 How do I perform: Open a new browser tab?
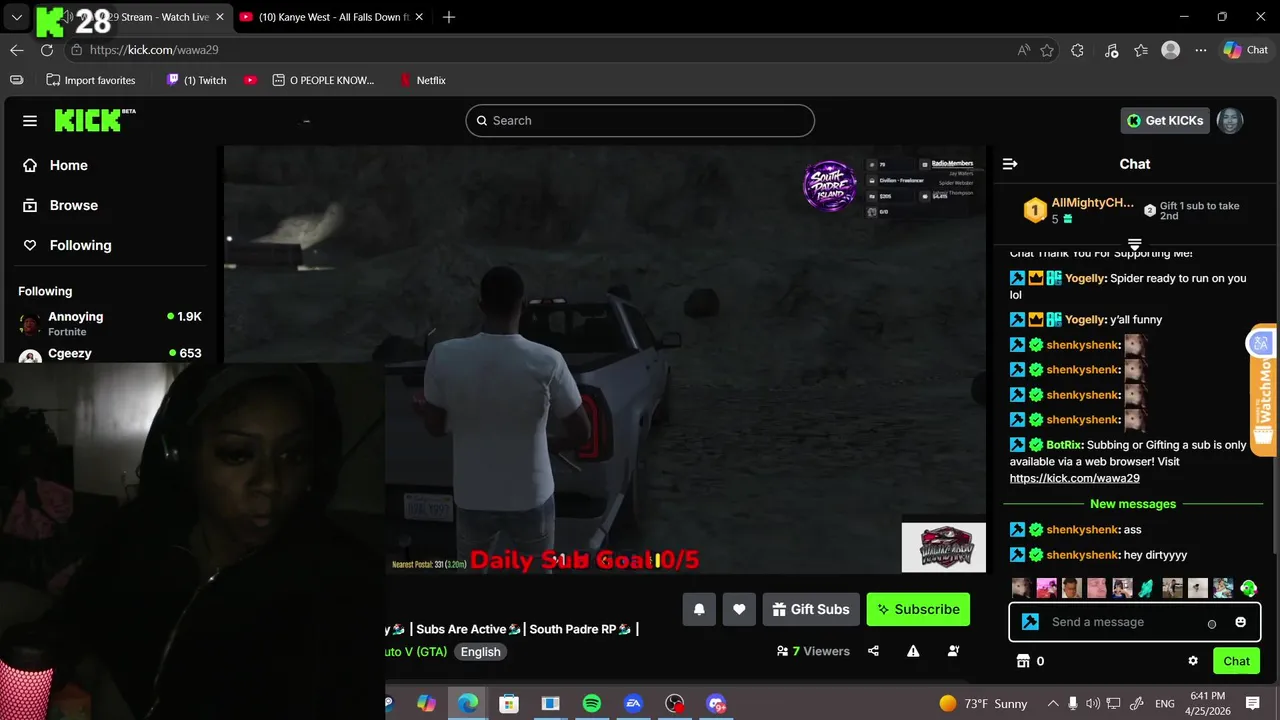click(449, 17)
